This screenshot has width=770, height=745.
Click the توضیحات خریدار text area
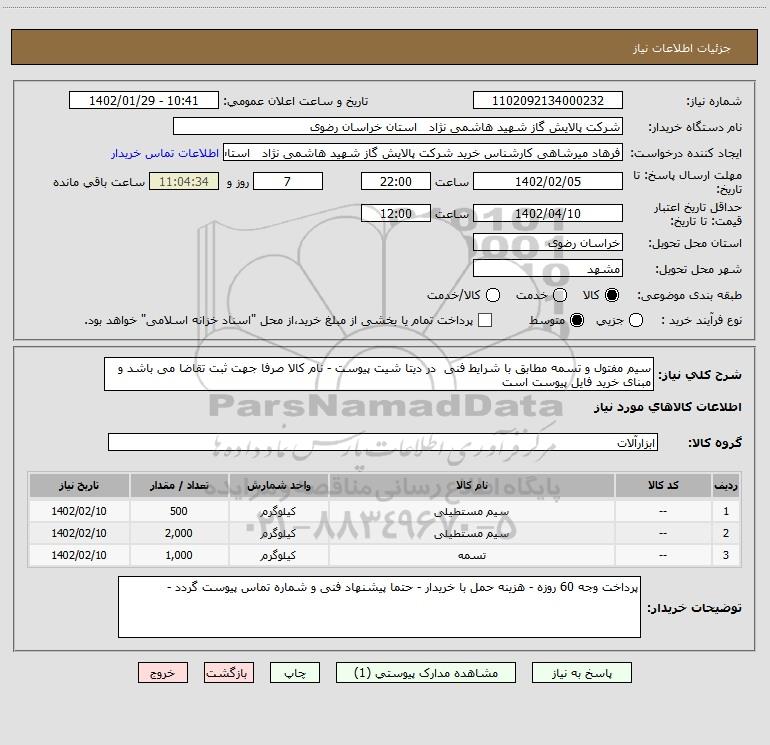pyautogui.click(x=378, y=606)
